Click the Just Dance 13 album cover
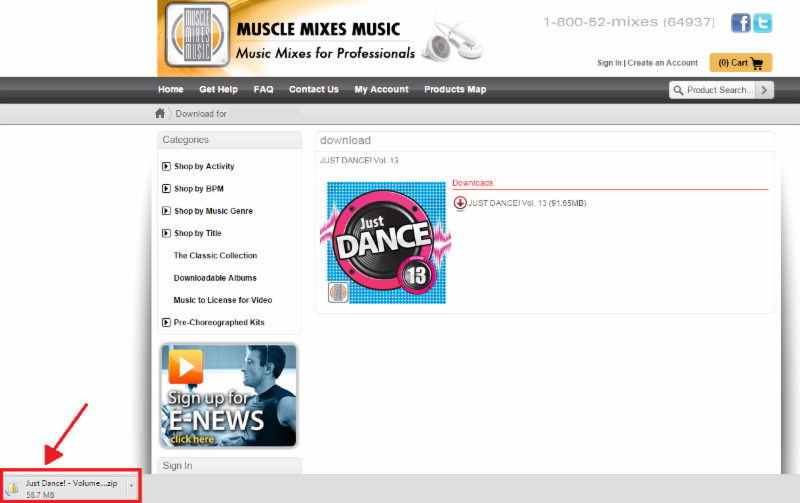This screenshot has height=503, width=800. [x=385, y=243]
